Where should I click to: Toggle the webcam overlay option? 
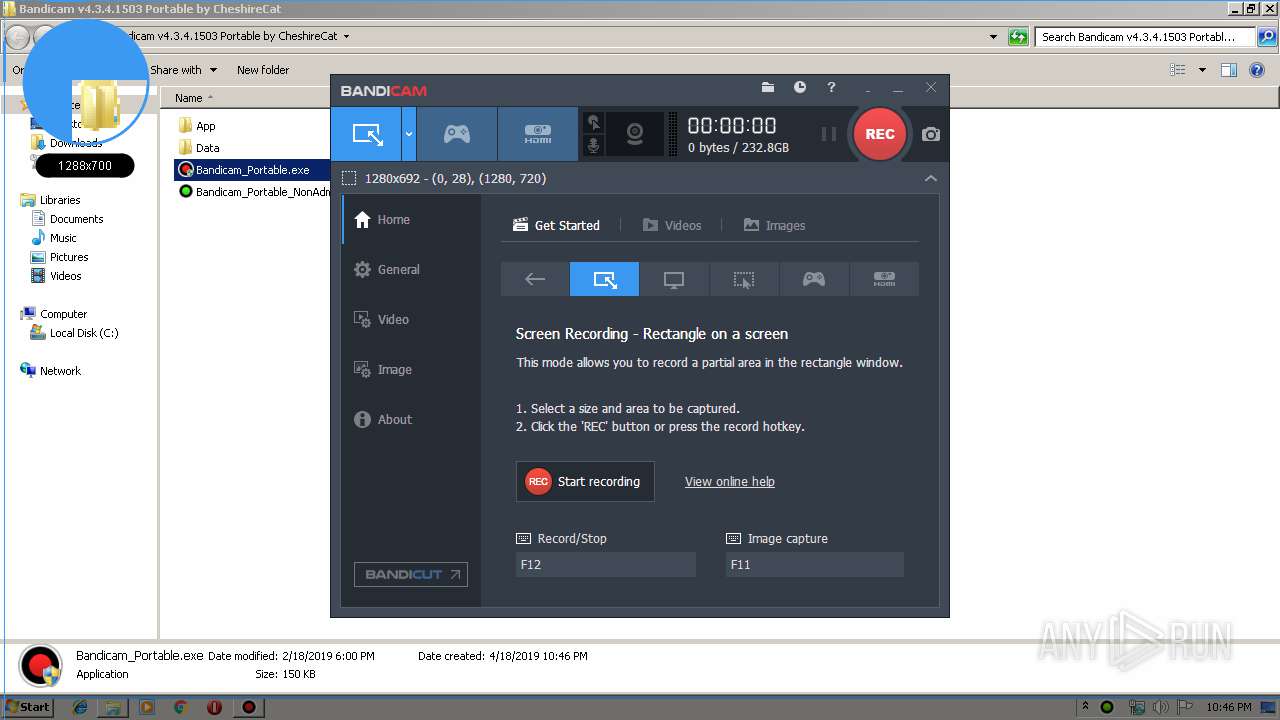pyautogui.click(x=635, y=134)
